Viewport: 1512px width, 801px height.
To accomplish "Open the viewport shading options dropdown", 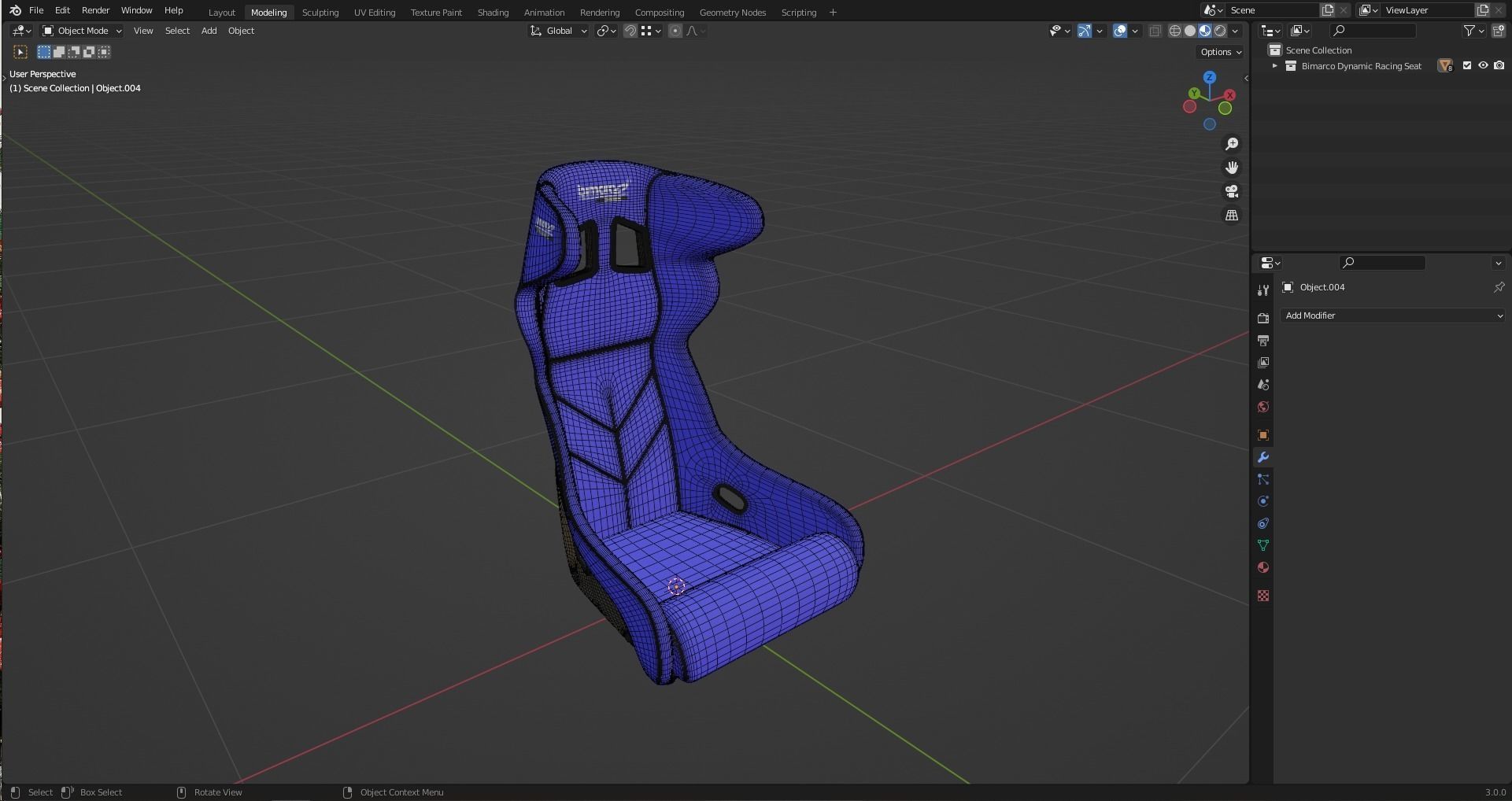I will 1236,31.
